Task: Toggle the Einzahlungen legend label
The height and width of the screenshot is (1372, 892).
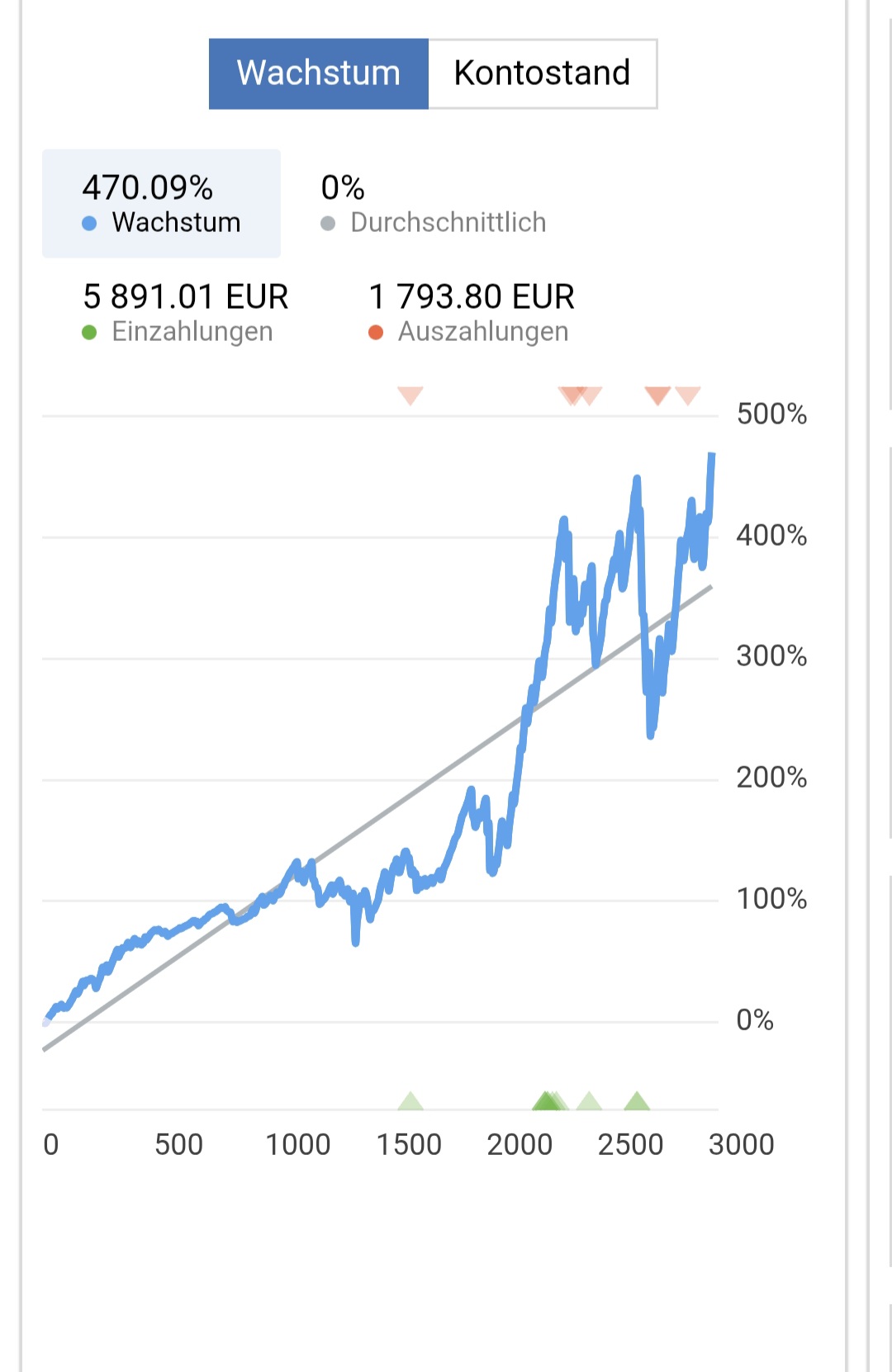Action: 192,332
